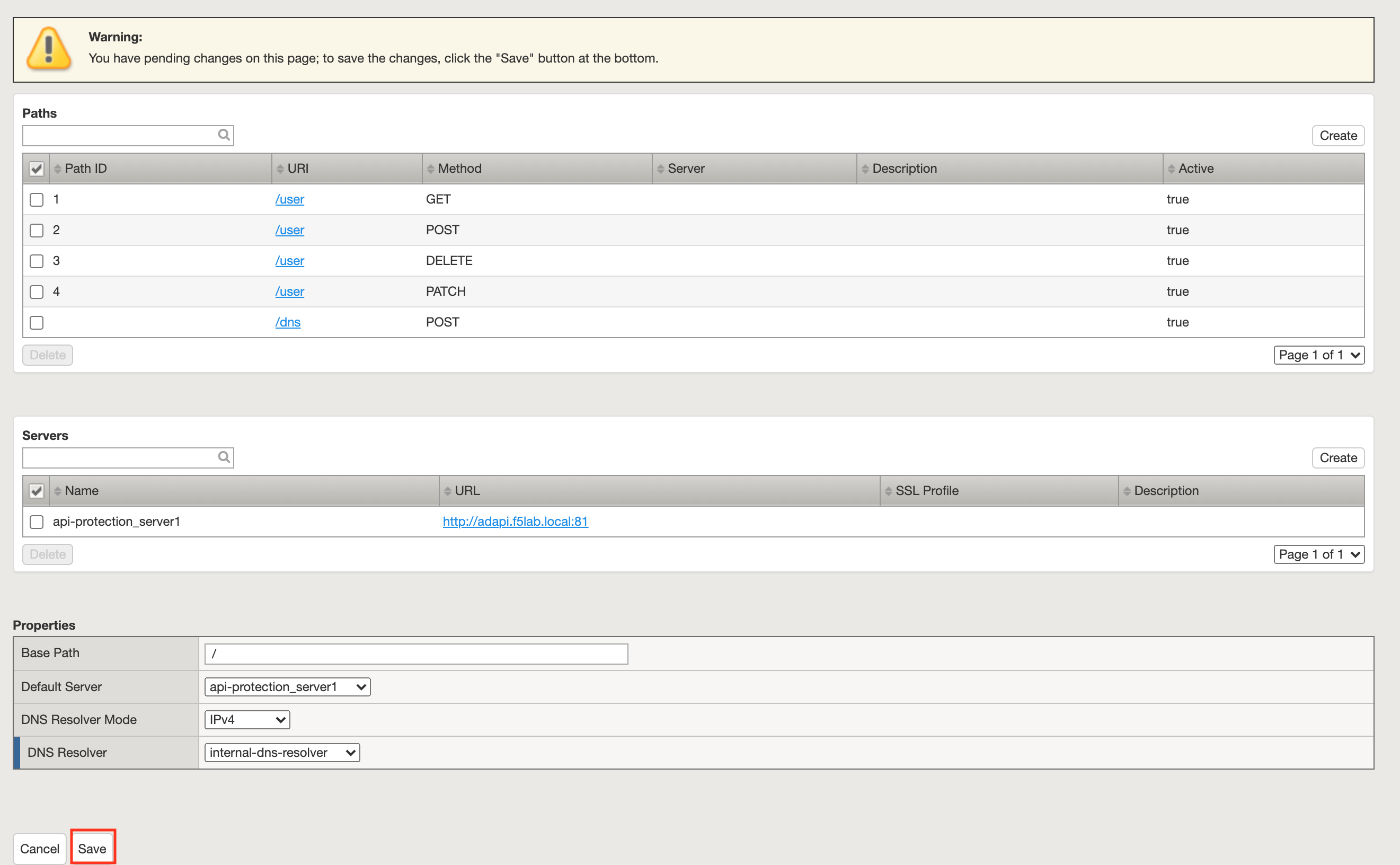Sort Servers table by URL column

(x=659, y=491)
